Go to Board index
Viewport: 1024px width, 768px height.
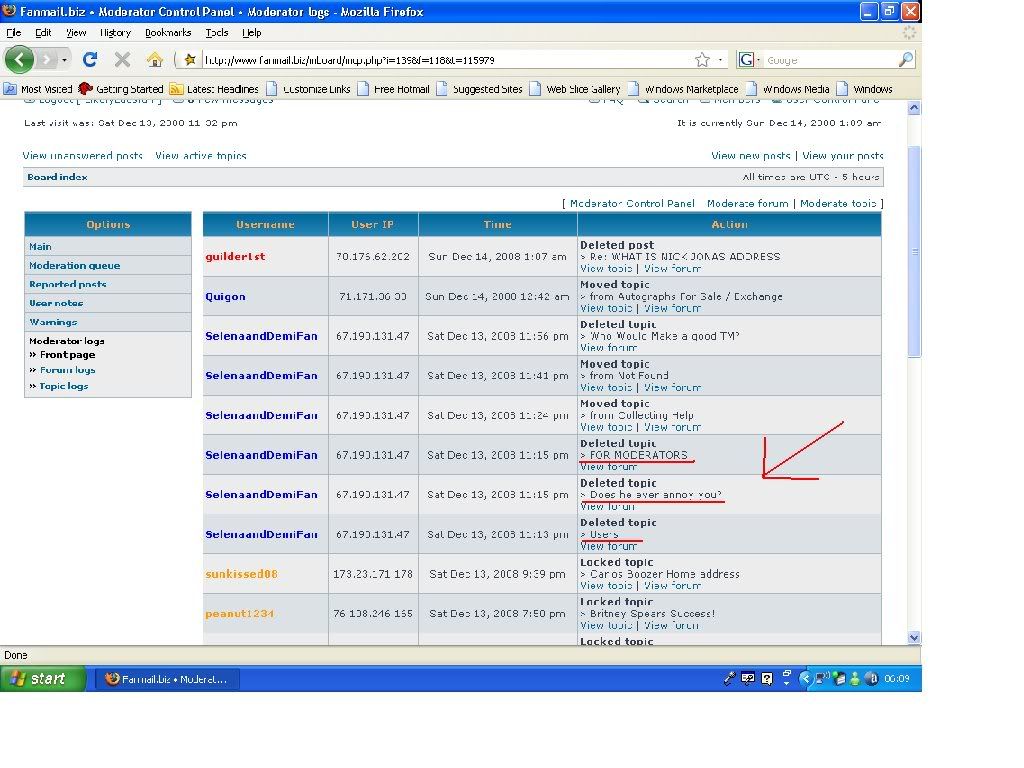pyautogui.click(x=57, y=177)
